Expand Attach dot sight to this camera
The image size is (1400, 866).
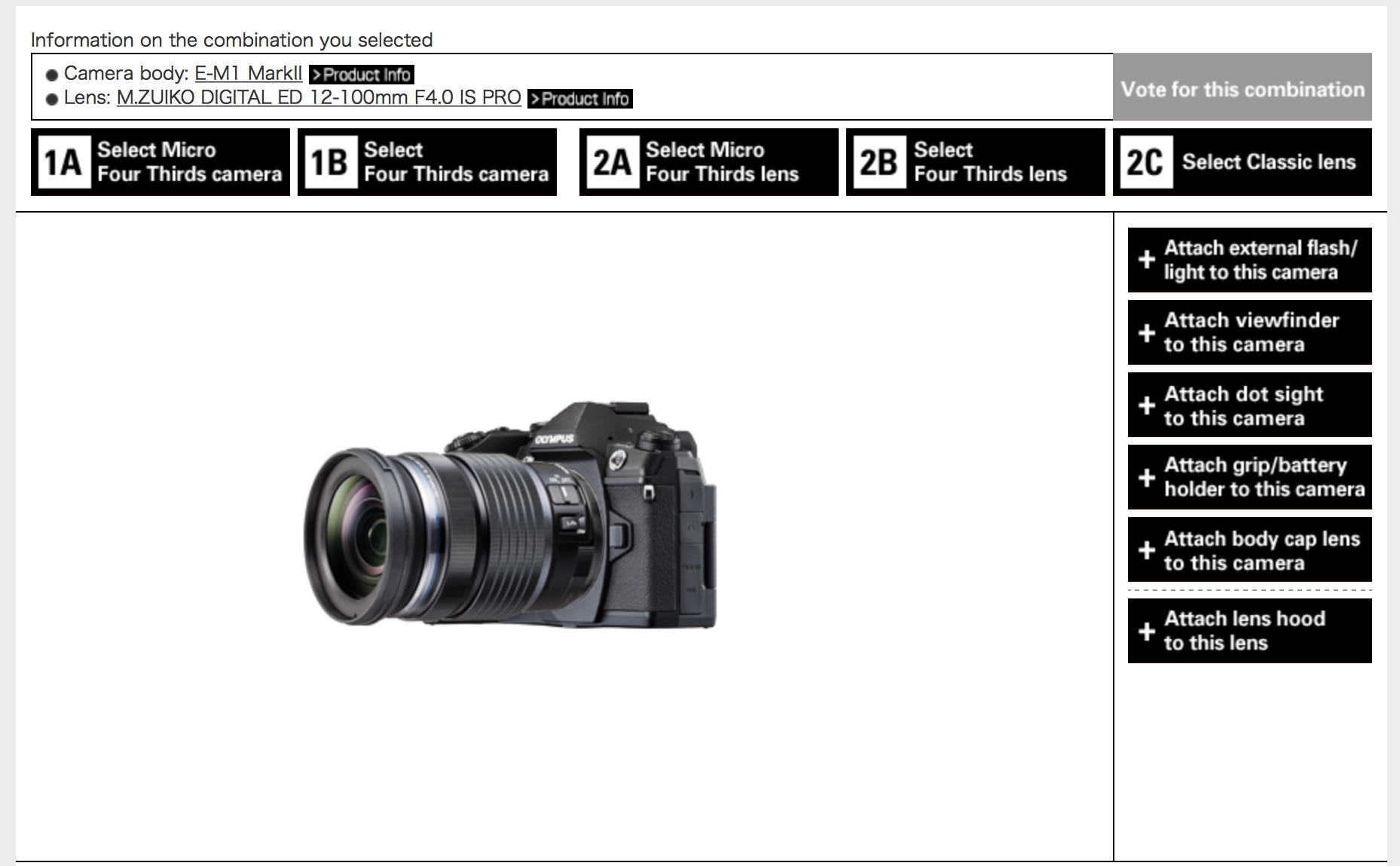click(x=1250, y=405)
